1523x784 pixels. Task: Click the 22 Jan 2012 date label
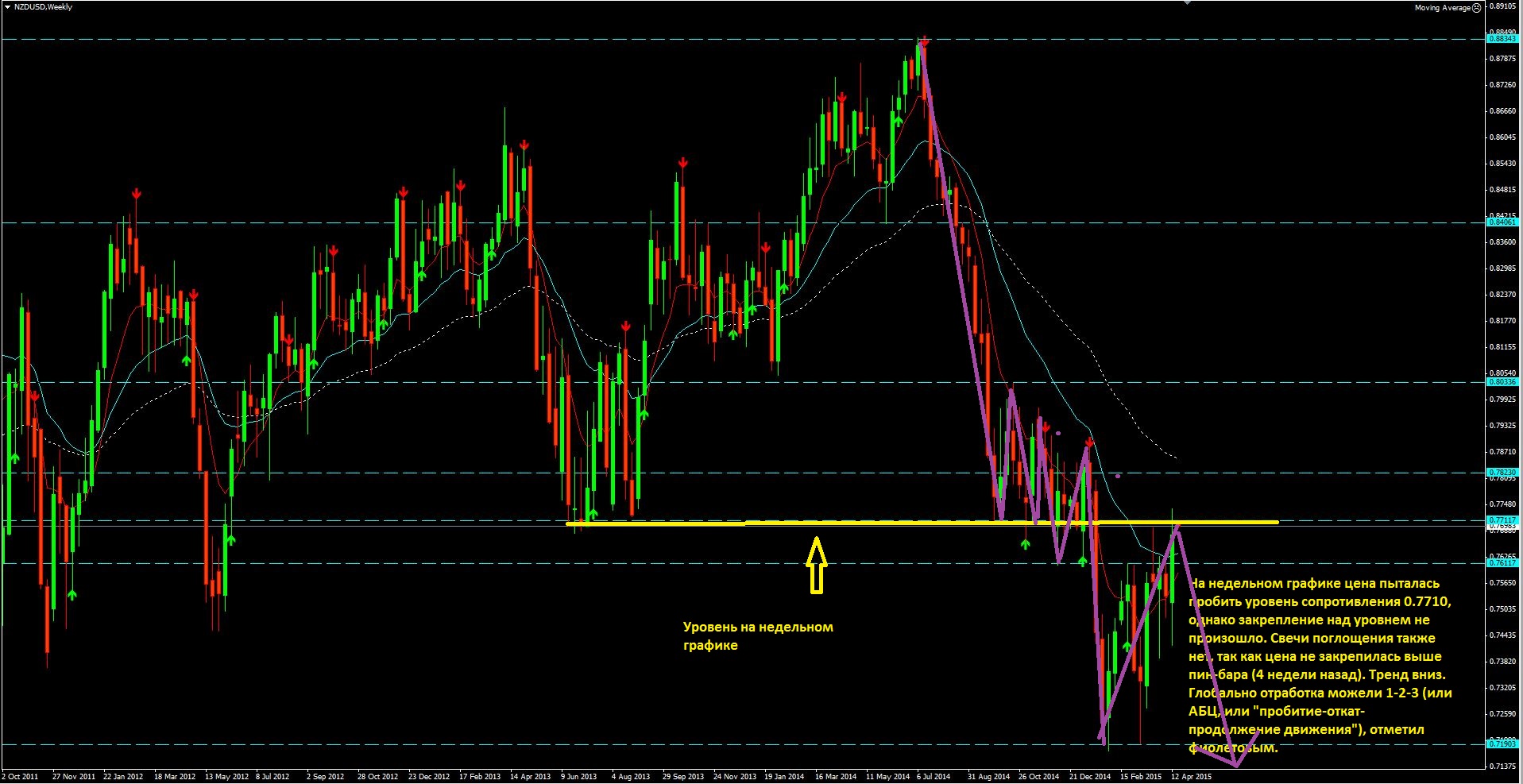tap(124, 777)
